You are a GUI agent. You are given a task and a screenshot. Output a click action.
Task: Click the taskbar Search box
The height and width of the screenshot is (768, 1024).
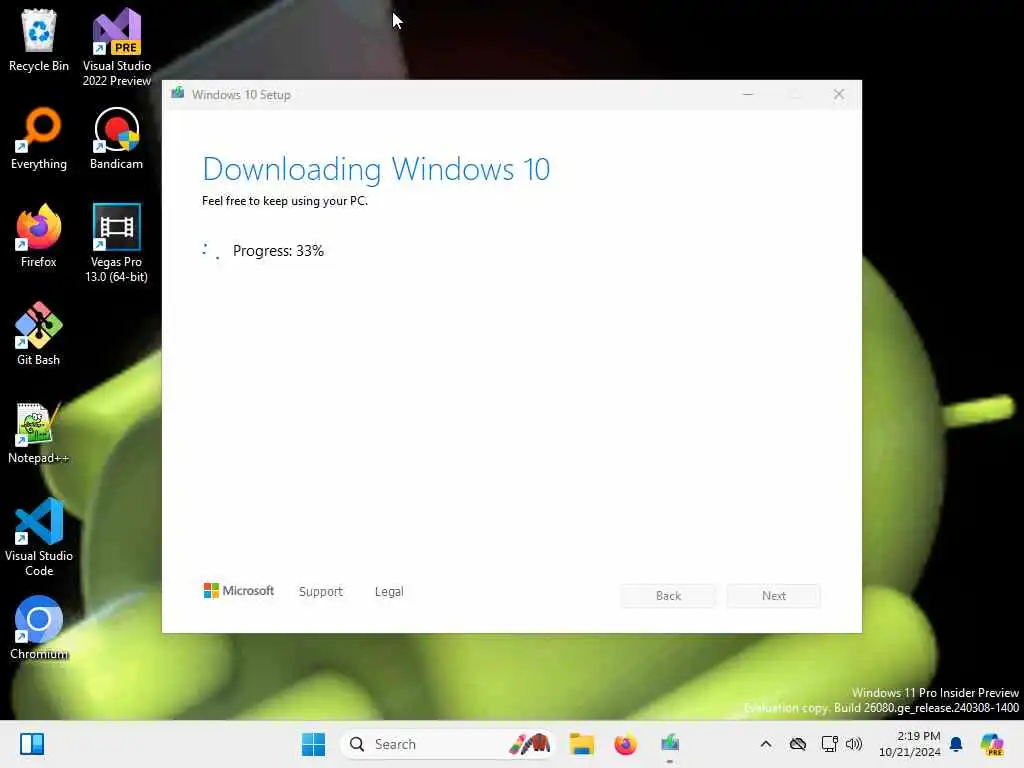coord(447,744)
